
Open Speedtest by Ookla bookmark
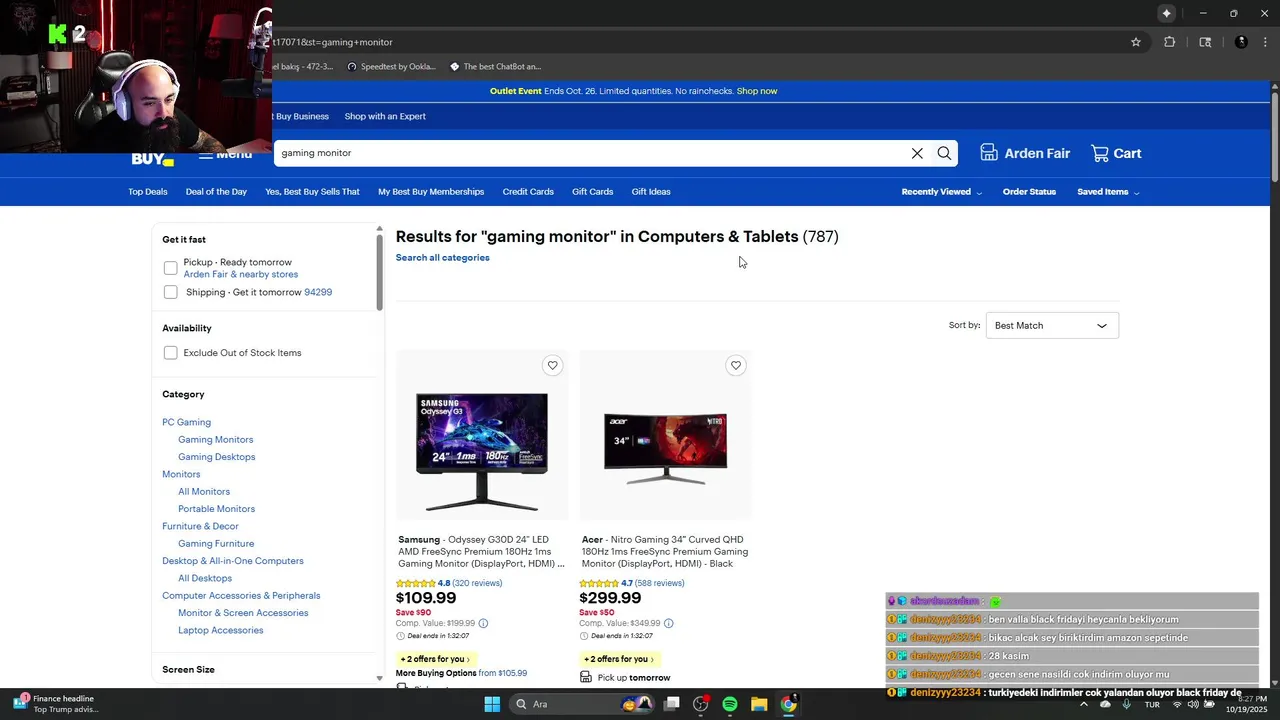point(391,67)
